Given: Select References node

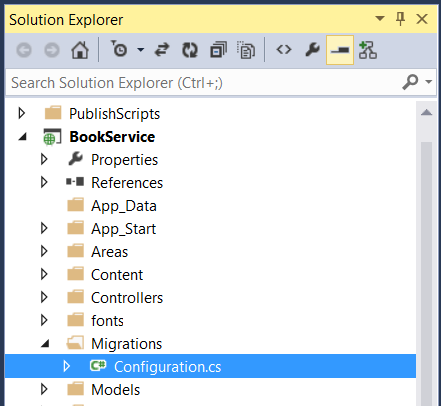Looking at the screenshot, I should point(127,183).
